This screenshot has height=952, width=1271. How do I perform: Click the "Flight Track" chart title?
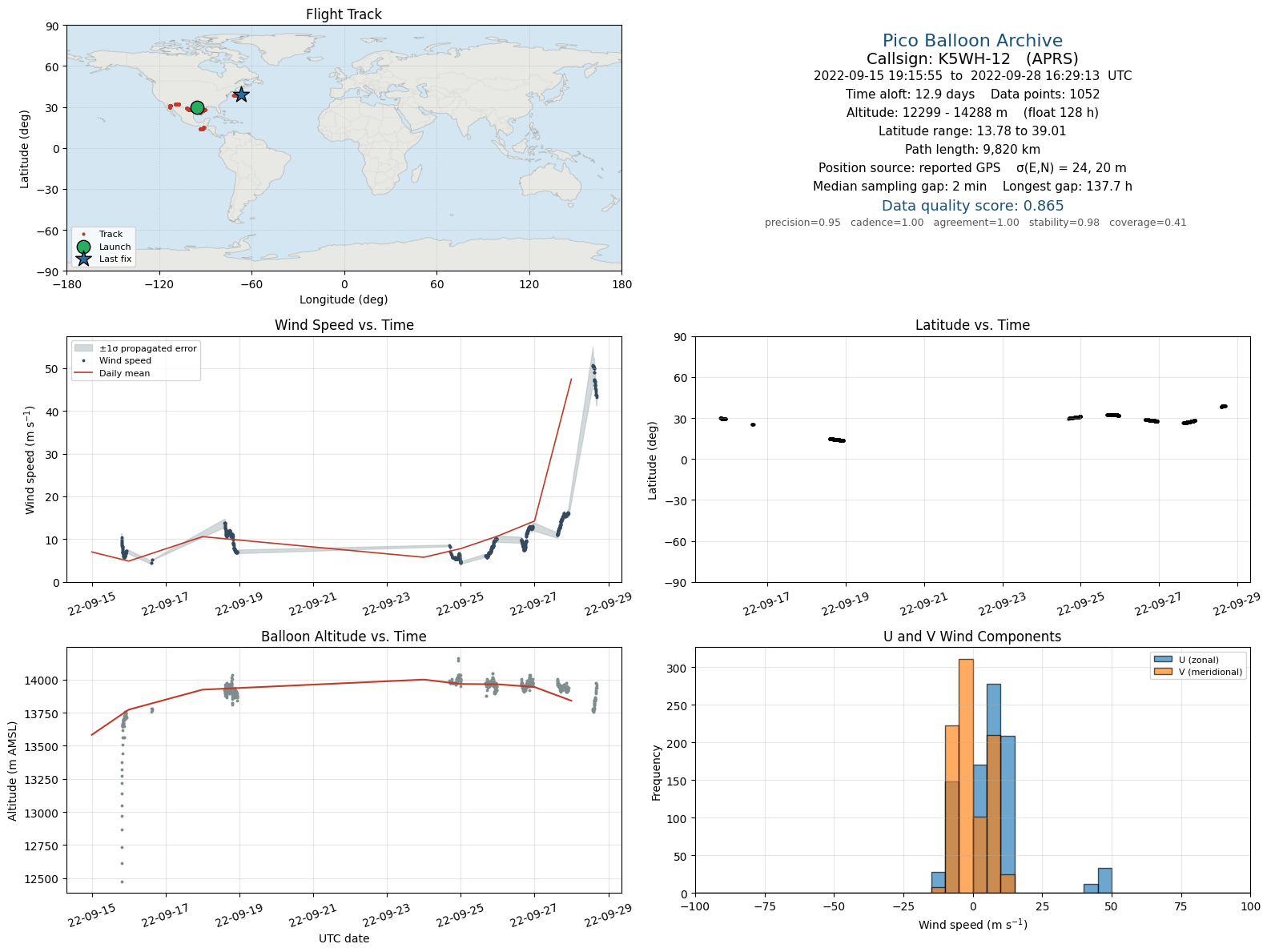tap(344, 14)
